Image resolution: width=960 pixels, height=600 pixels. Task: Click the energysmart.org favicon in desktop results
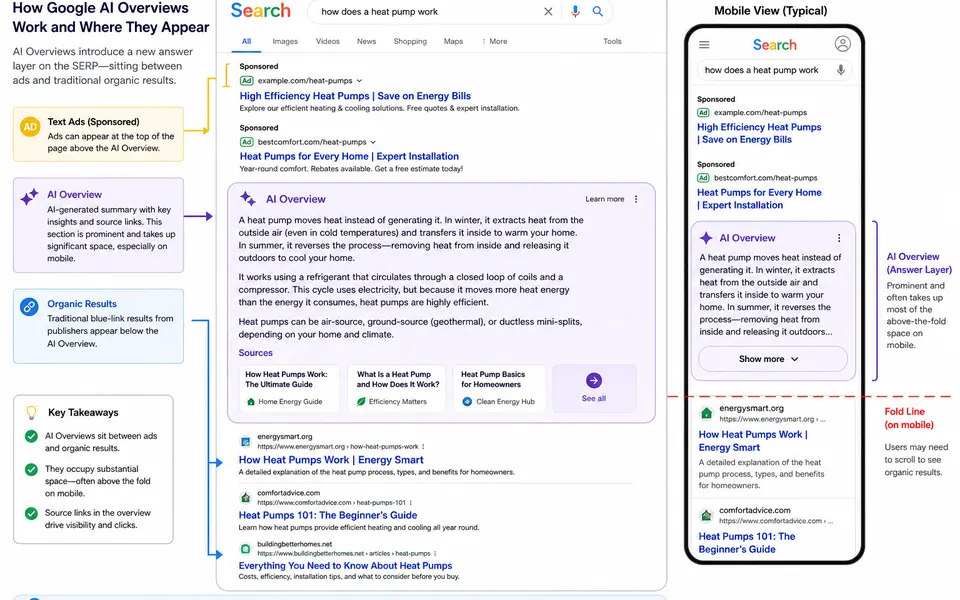coord(246,441)
